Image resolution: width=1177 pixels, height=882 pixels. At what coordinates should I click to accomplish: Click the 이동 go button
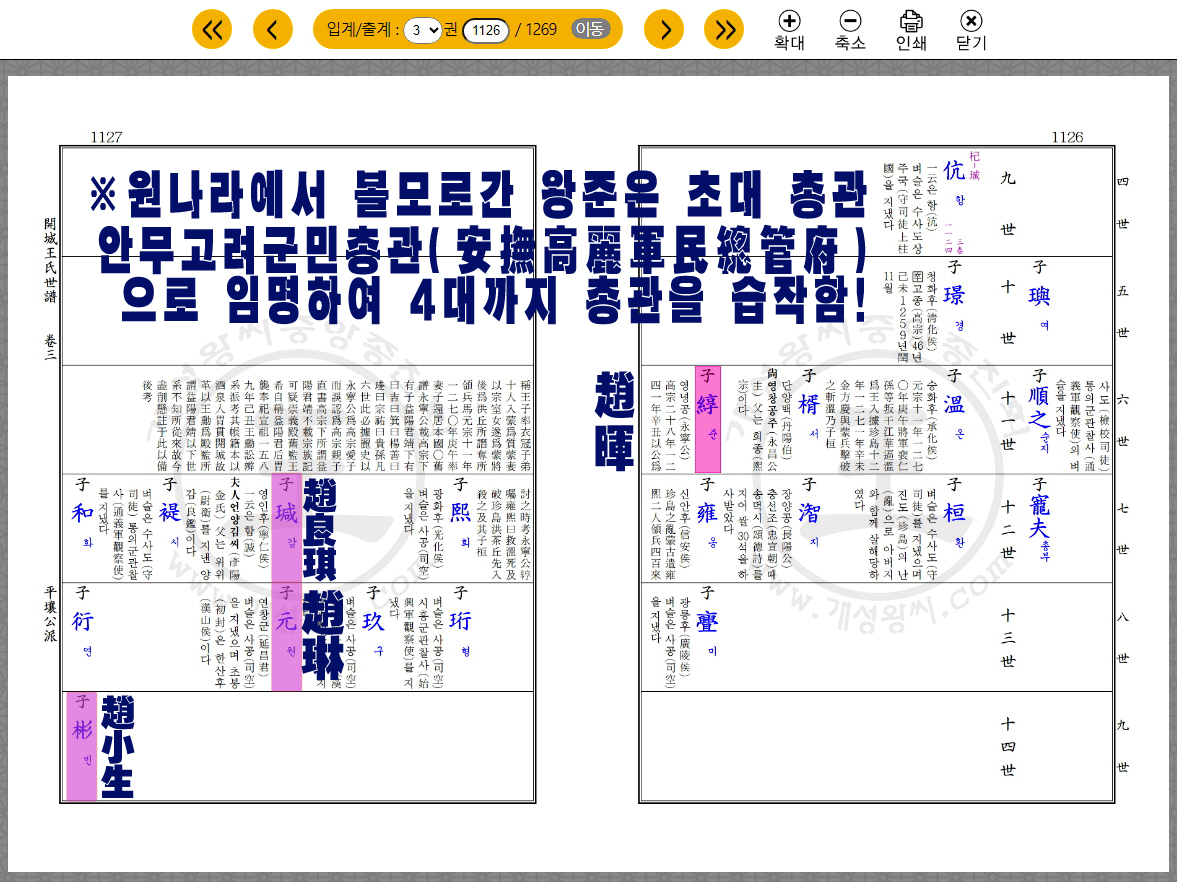tap(589, 29)
